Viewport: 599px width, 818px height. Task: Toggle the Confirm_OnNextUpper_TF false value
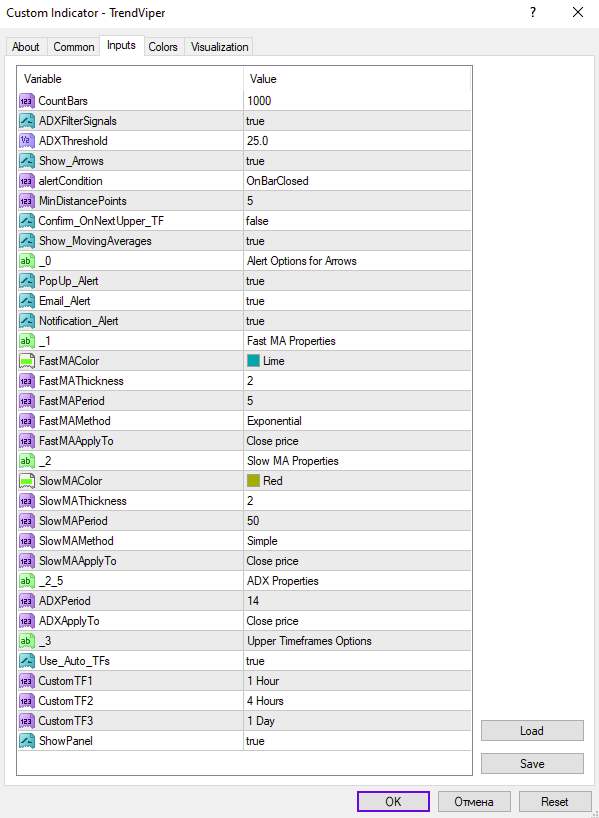[x=357, y=221]
